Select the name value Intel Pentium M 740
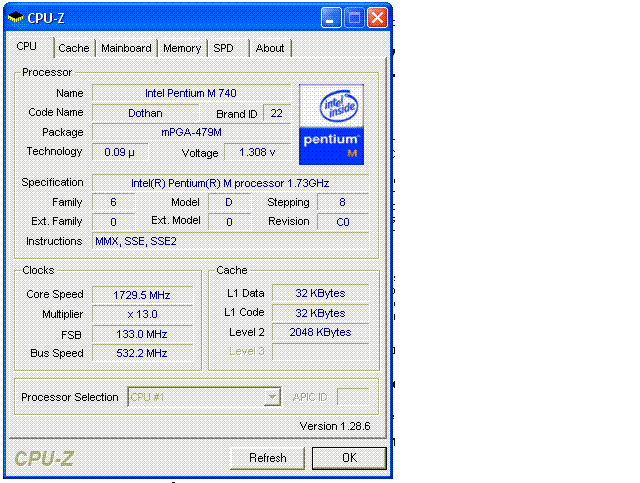The image size is (640, 483). point(191,93)
